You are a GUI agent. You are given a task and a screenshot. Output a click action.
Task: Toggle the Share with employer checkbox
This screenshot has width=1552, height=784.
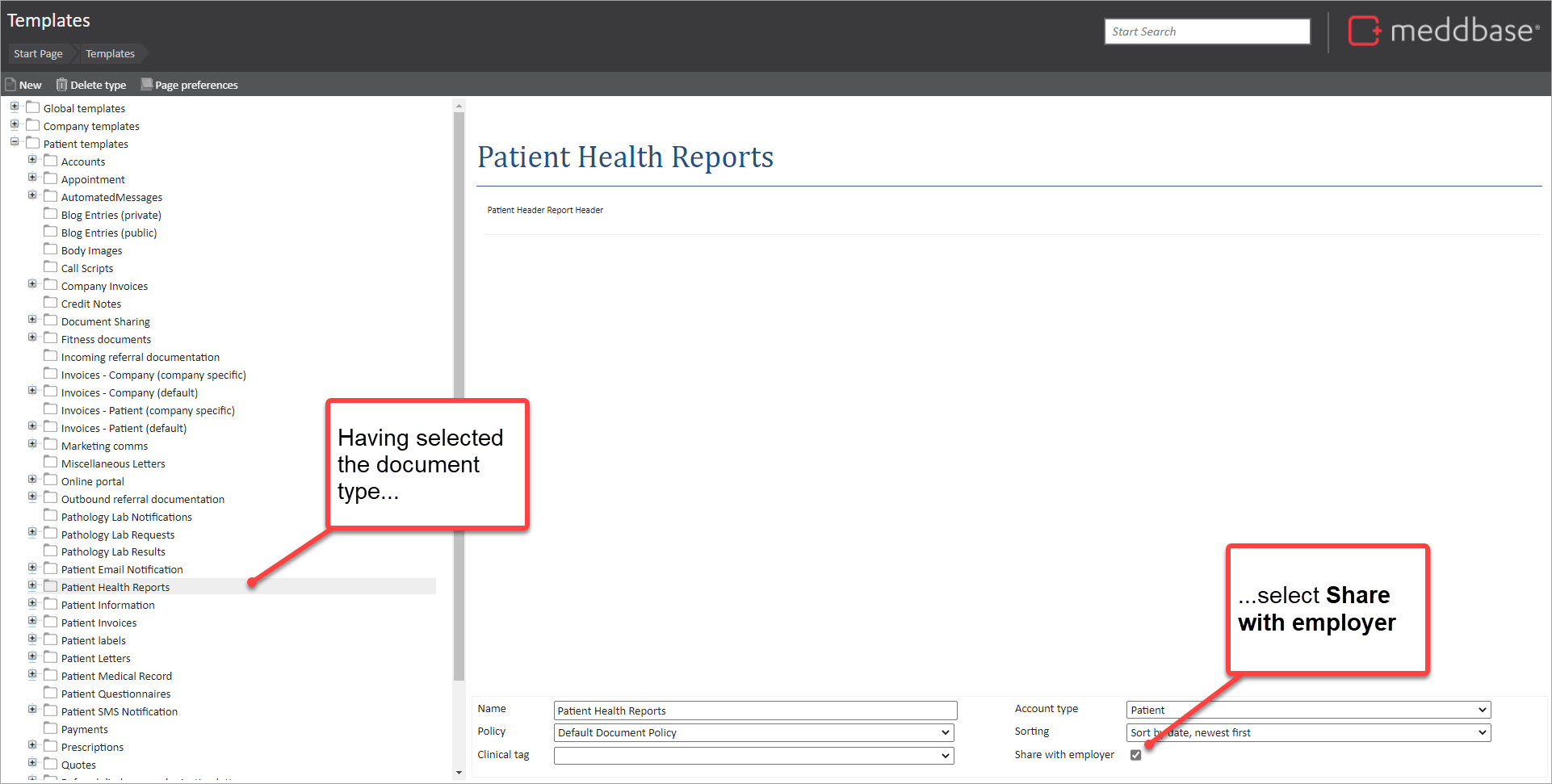(x=1135, y=755)
